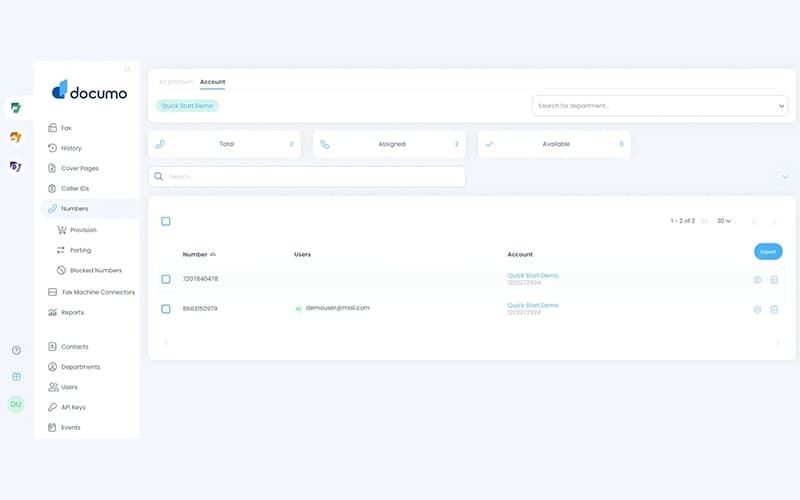The width and height of the screenshot is (800, 500).
Task: Click the Total numbers card
Action: 224,144
